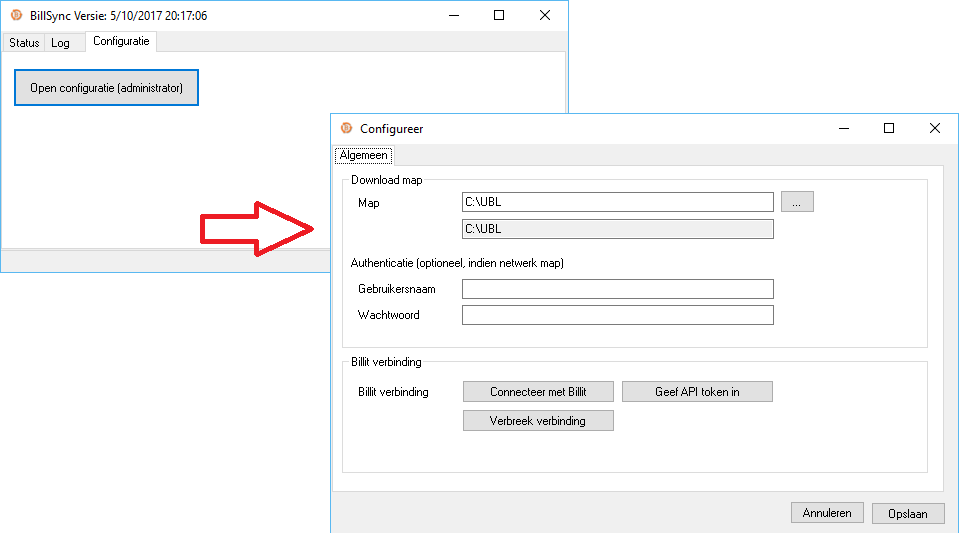Viewport: 977px width, 533px height.
Task: Click the 'Map' label
Action: [369, 203]
